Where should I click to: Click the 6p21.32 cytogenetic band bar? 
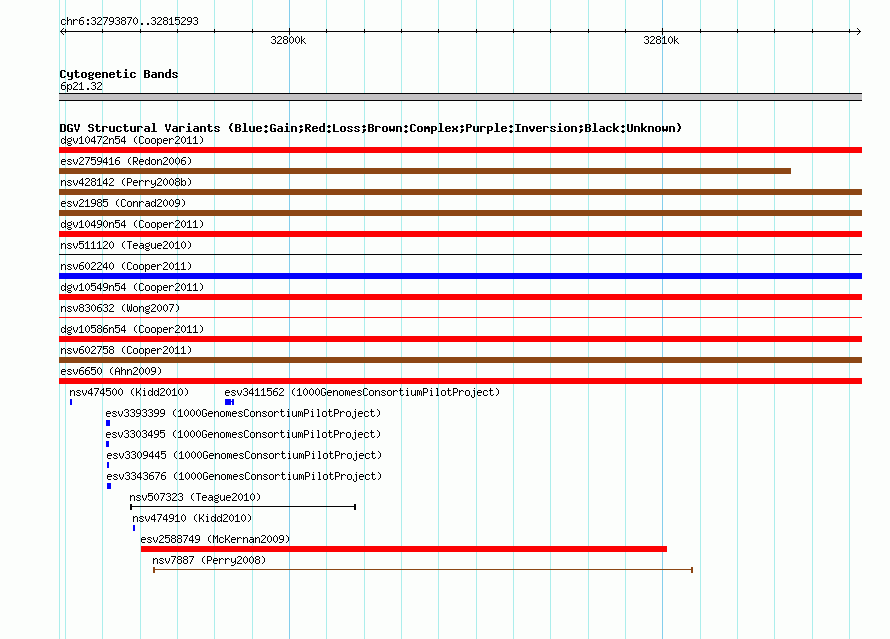coord(460,97)
